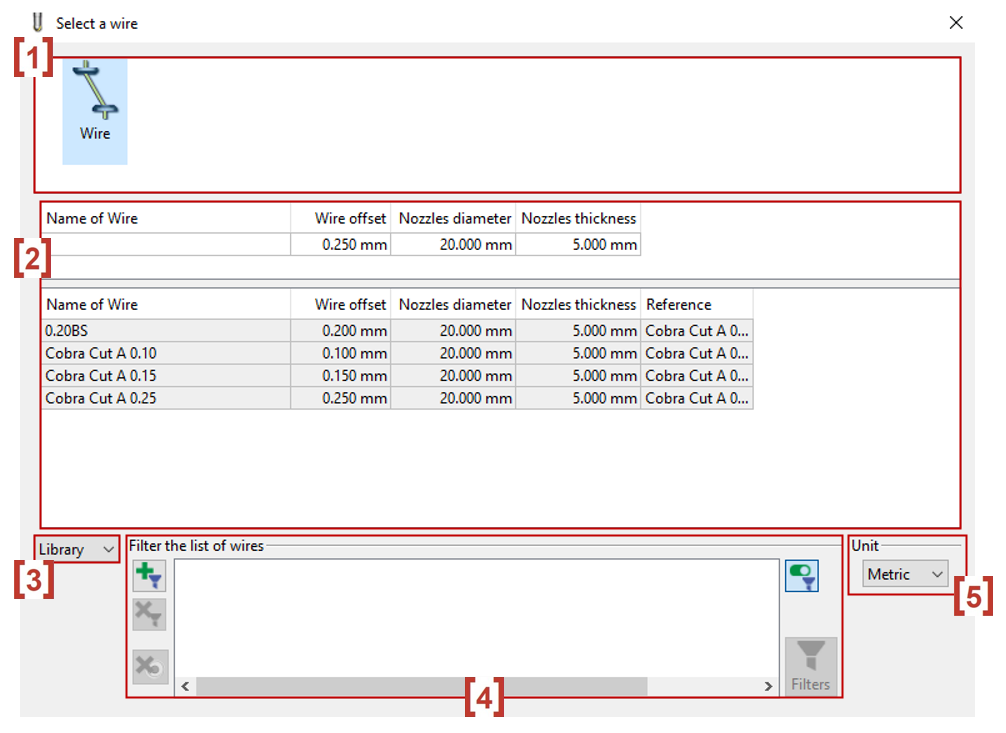1006x733 pixels.
Task: Close the Select a wire dialog
Action: (x=956, y=22)
